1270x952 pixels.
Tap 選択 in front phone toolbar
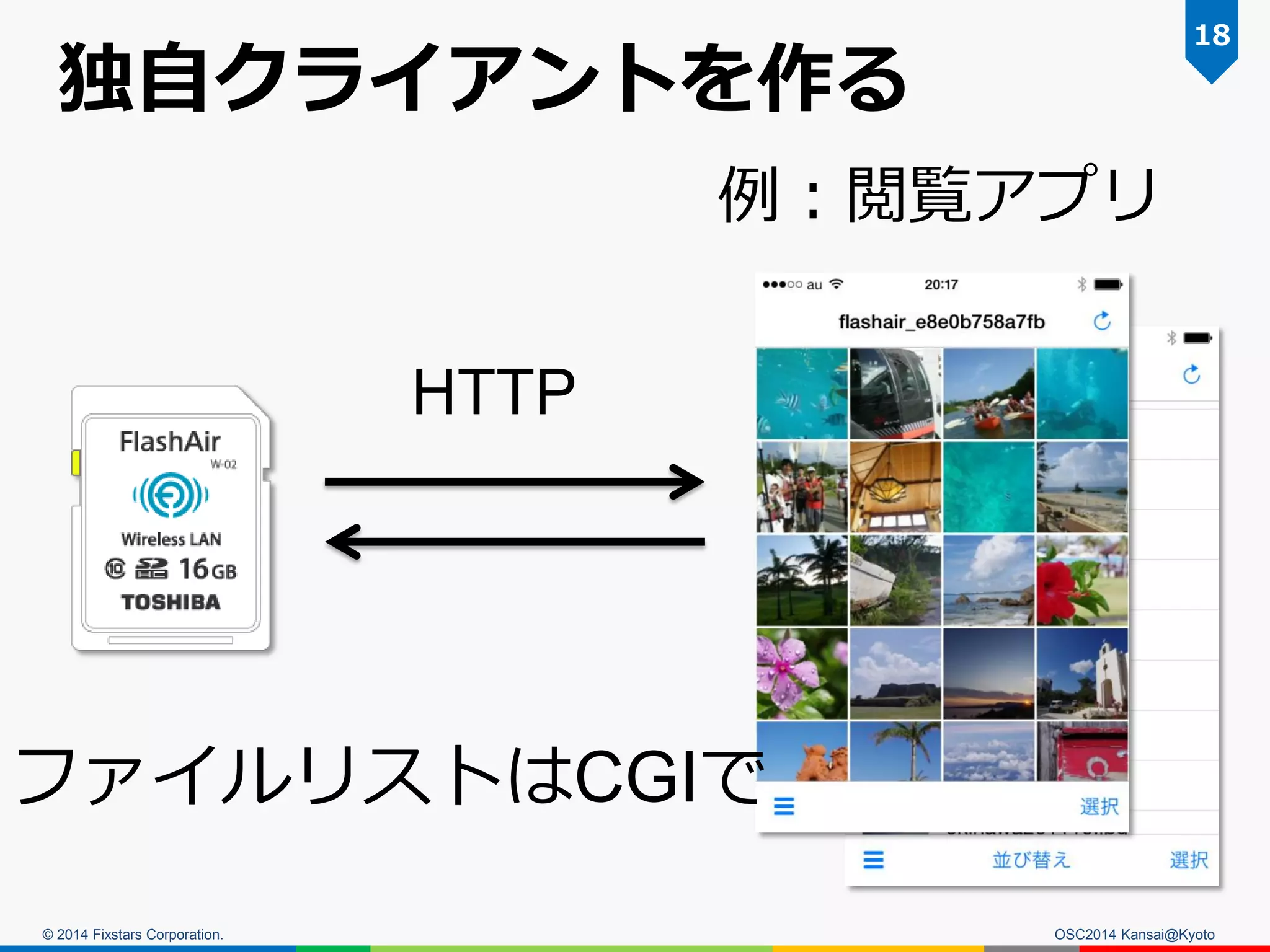1099,806
